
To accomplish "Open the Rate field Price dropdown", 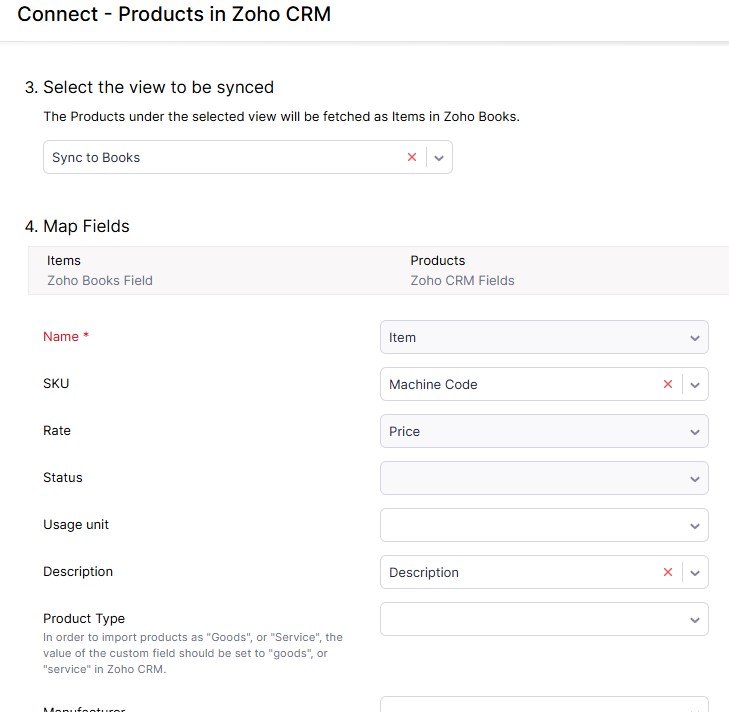I will tap(695, 432).
